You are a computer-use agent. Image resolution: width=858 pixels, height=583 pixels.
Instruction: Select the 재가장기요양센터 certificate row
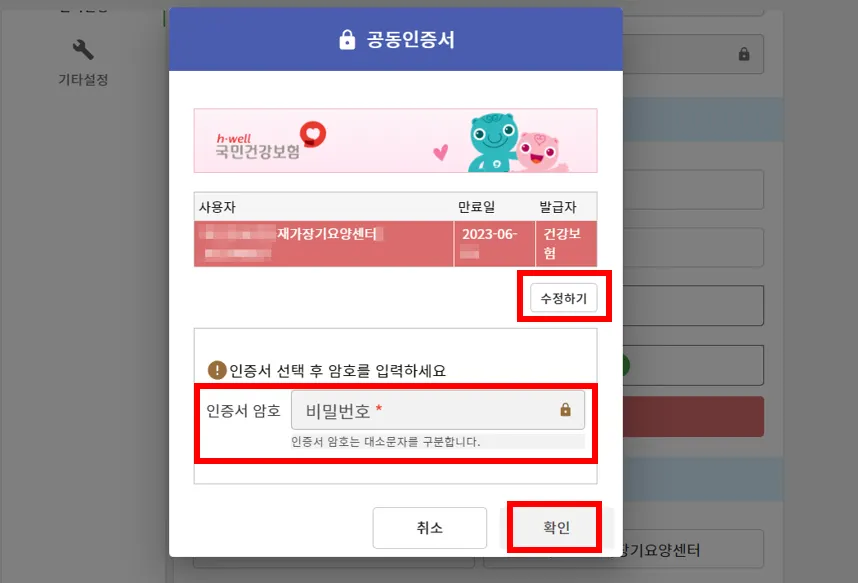pyautogui.click(x=395, y=244)
